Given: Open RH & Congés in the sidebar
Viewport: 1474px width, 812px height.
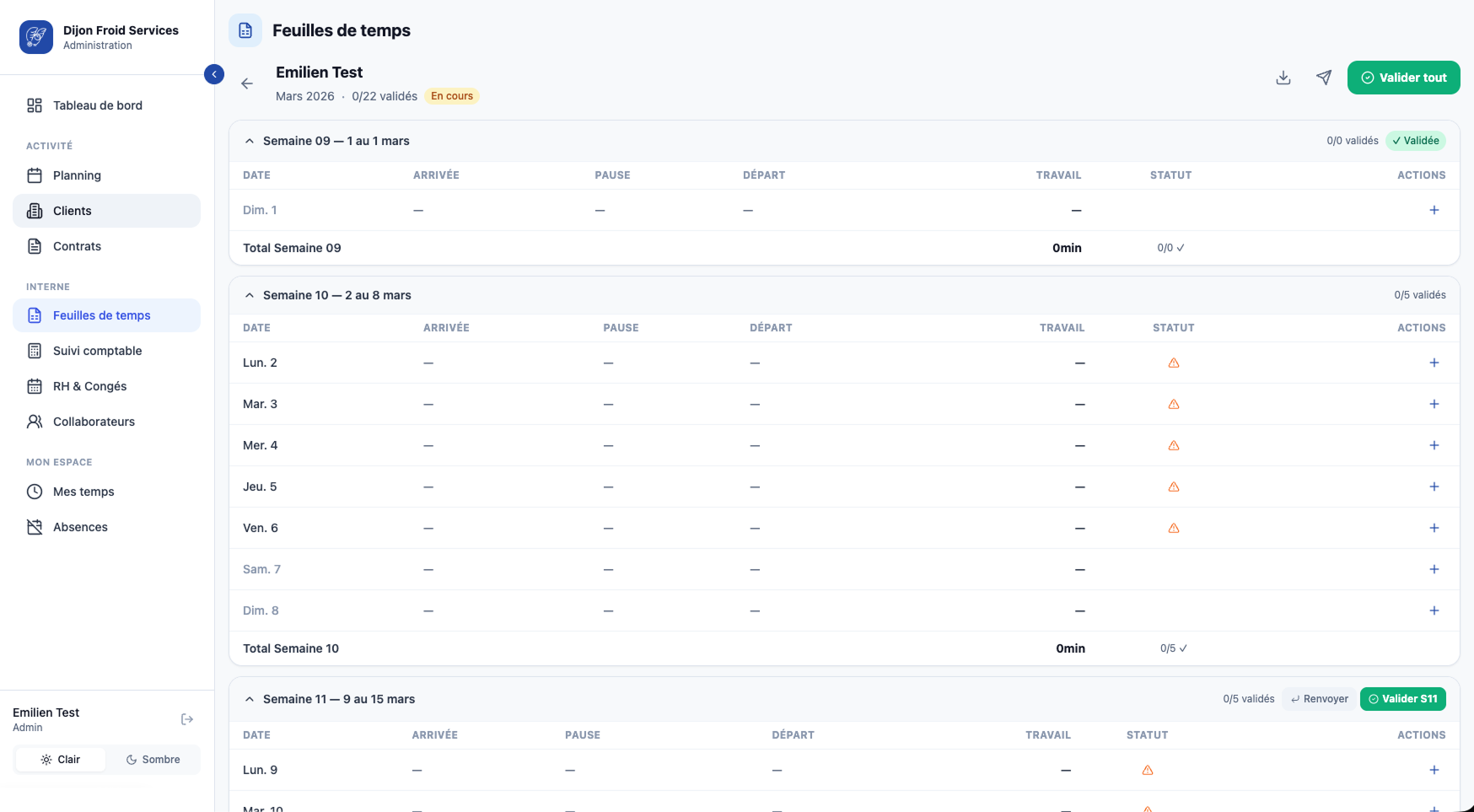Looking at the screenshot, I should click(x=89, y=386).
